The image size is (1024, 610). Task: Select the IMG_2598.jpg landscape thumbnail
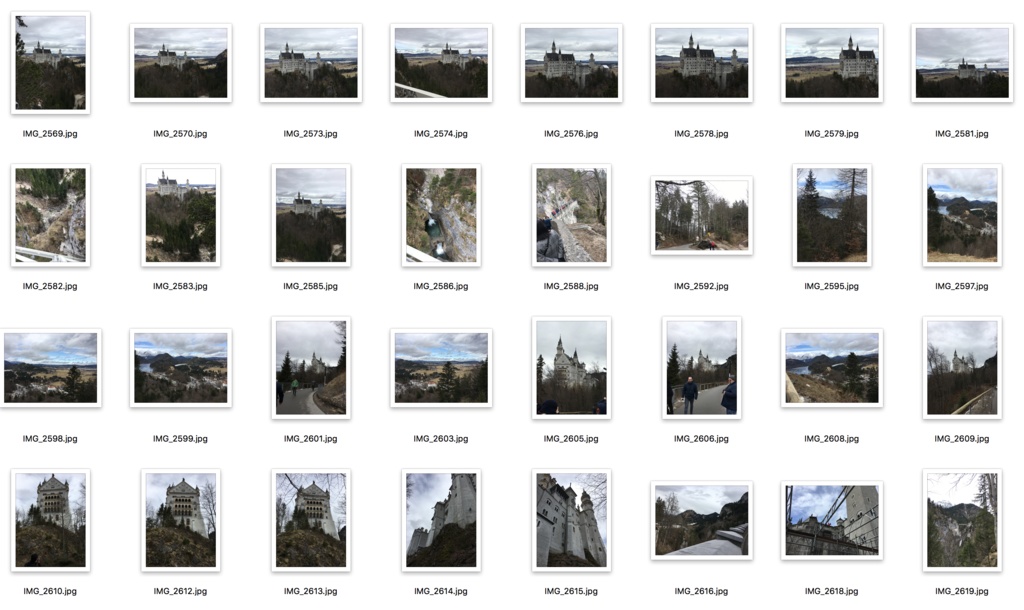[x=50, y=368]
